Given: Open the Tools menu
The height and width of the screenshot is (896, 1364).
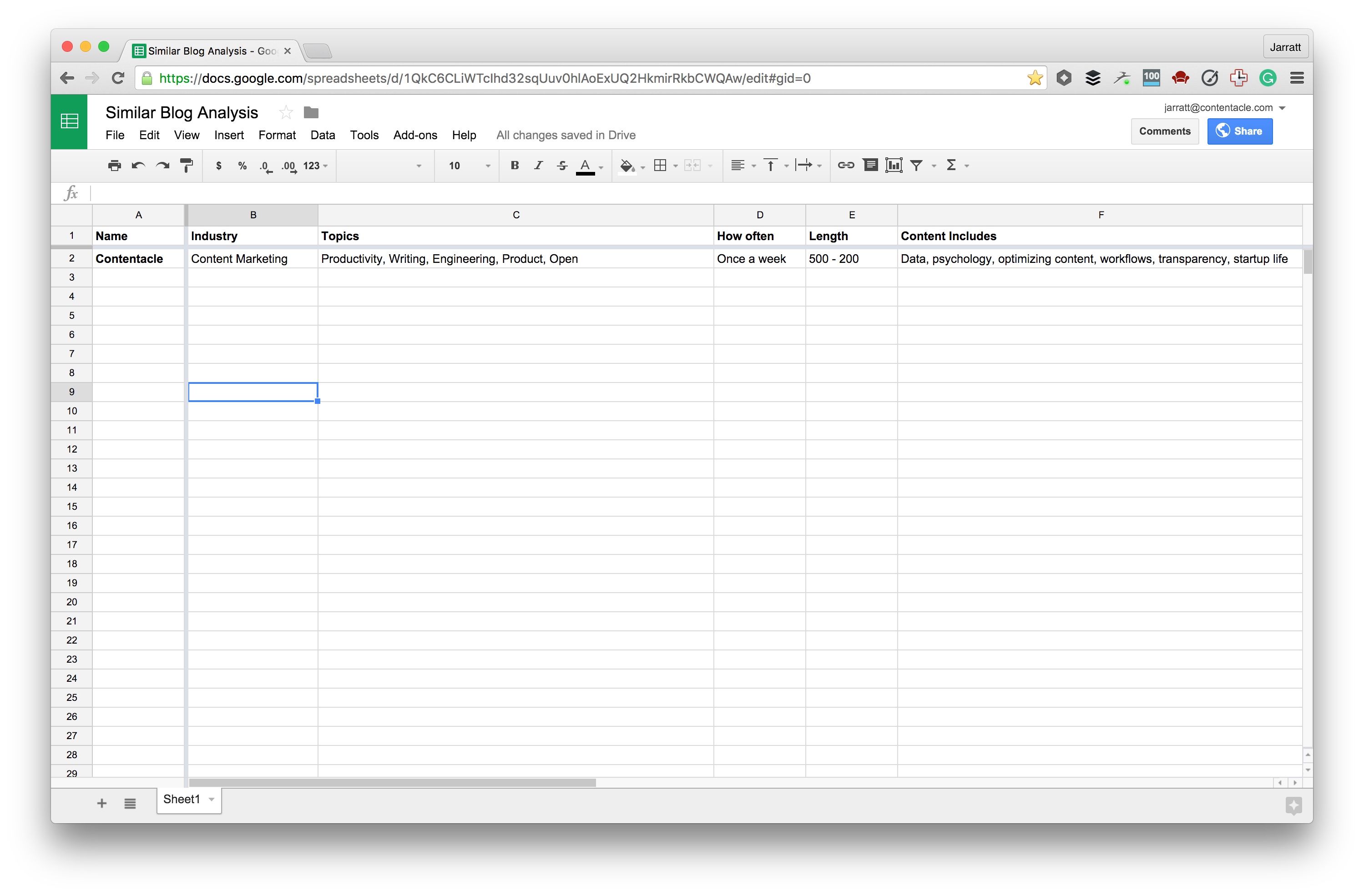Looking at the screenshot, I should click(364, 135).
